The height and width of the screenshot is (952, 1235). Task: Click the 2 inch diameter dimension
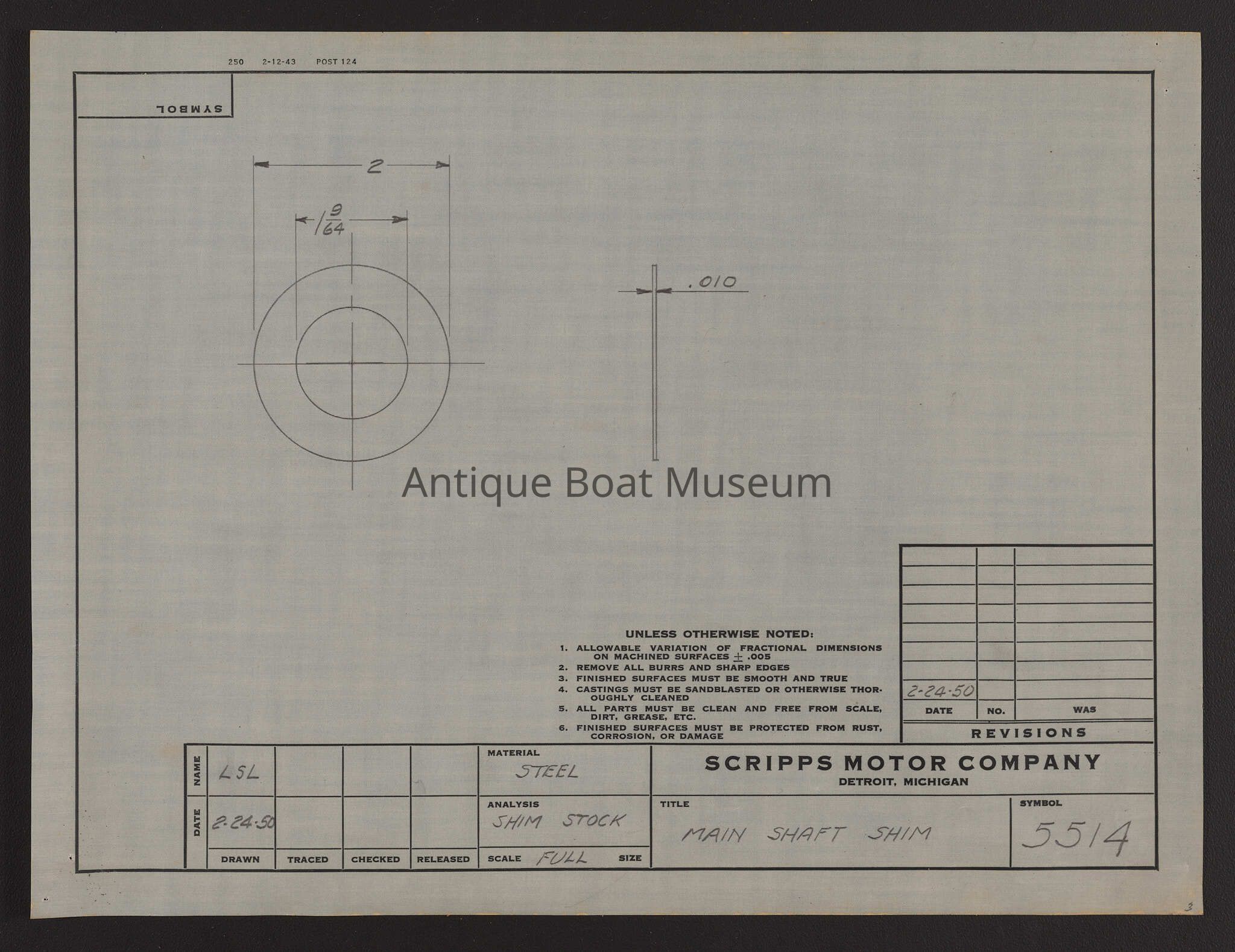[x=374, y=166]
